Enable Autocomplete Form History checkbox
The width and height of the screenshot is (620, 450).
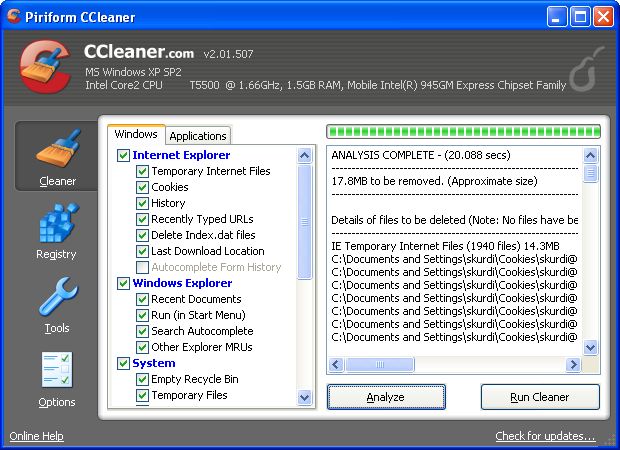click(x=142, y=267)
